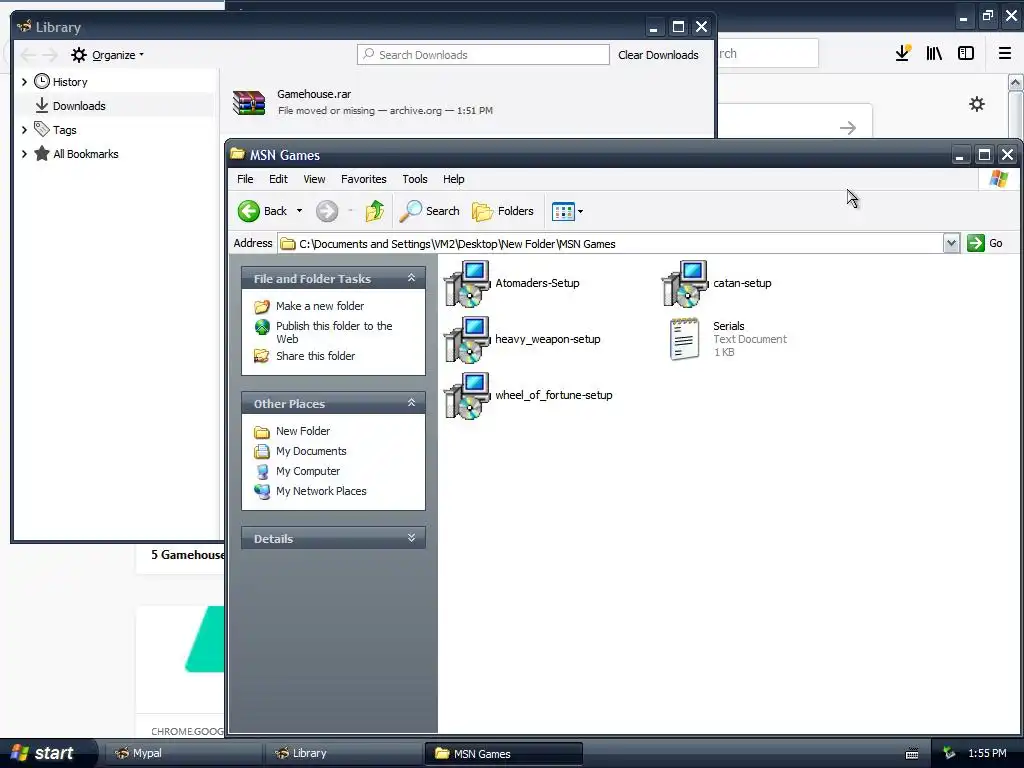Open the Atomaders-Setup installer icon
Image resolution: width=1024 pixels, height=768 pixels.
(x=467, y=283)
